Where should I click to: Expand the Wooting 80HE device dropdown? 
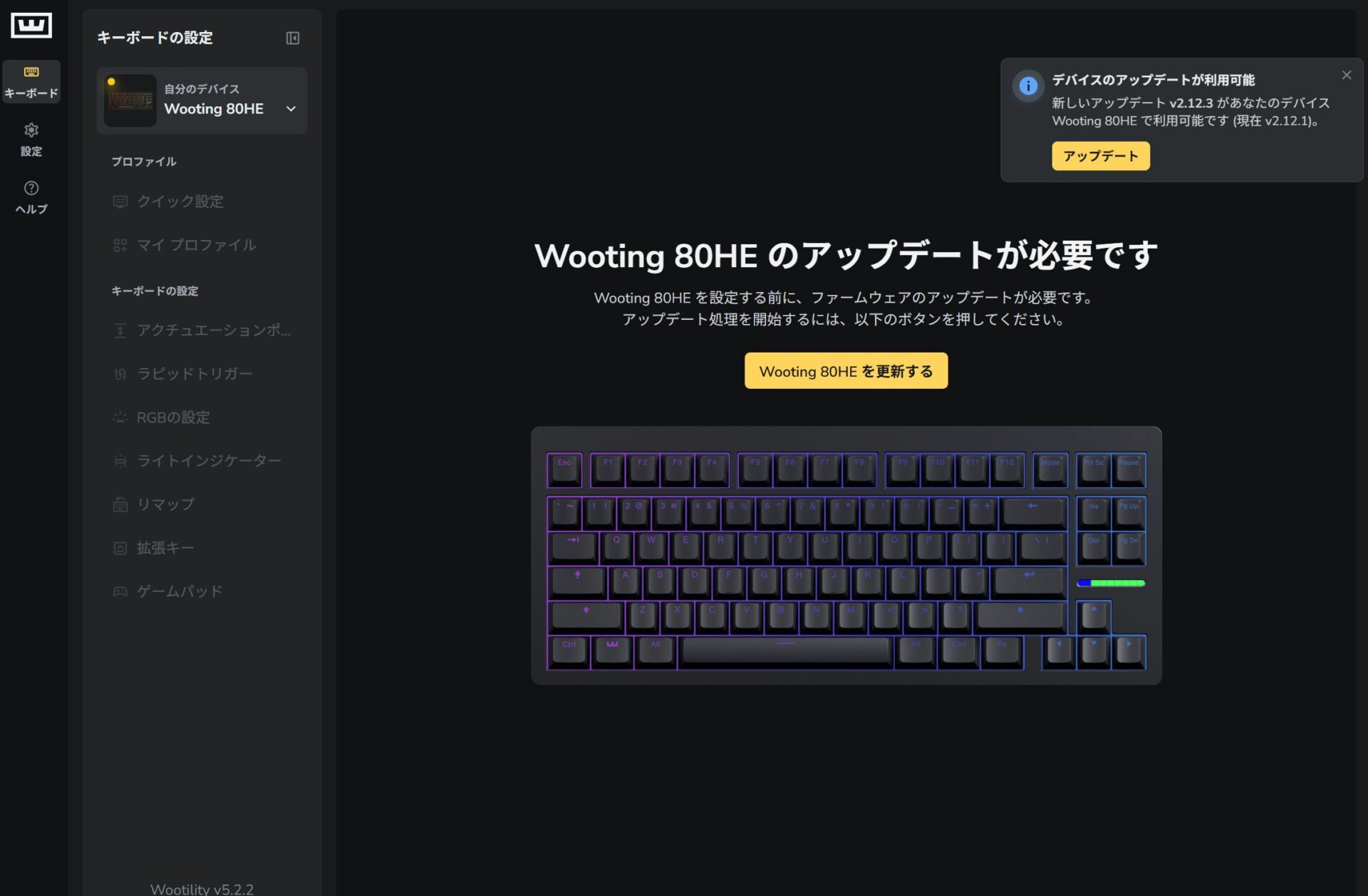pos(202,101)
